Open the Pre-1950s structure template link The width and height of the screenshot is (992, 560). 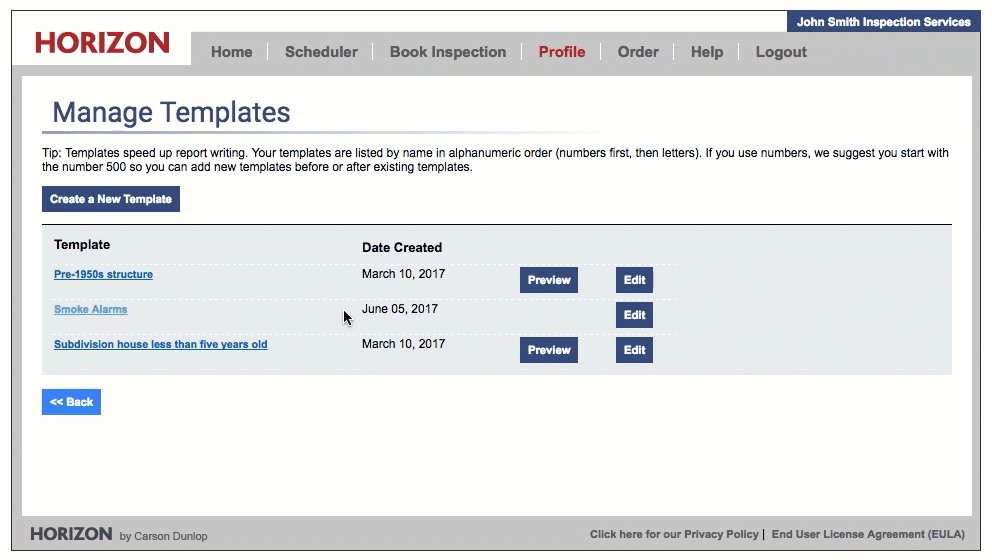103,274
